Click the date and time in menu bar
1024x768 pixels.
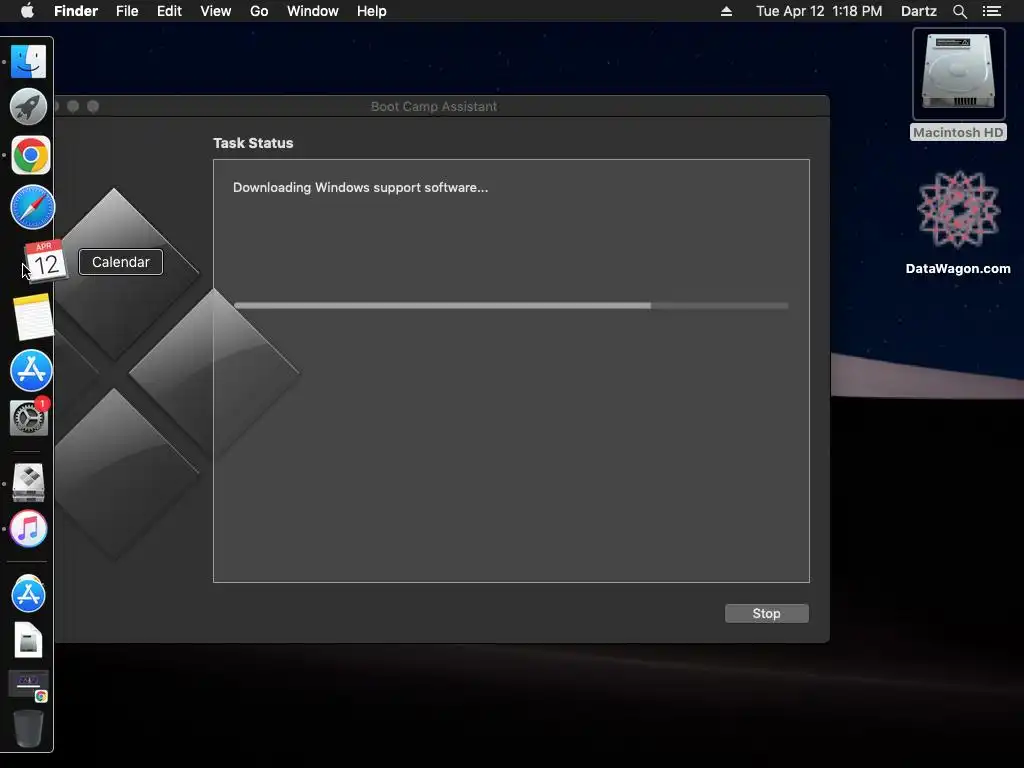(x=819, y=11)
